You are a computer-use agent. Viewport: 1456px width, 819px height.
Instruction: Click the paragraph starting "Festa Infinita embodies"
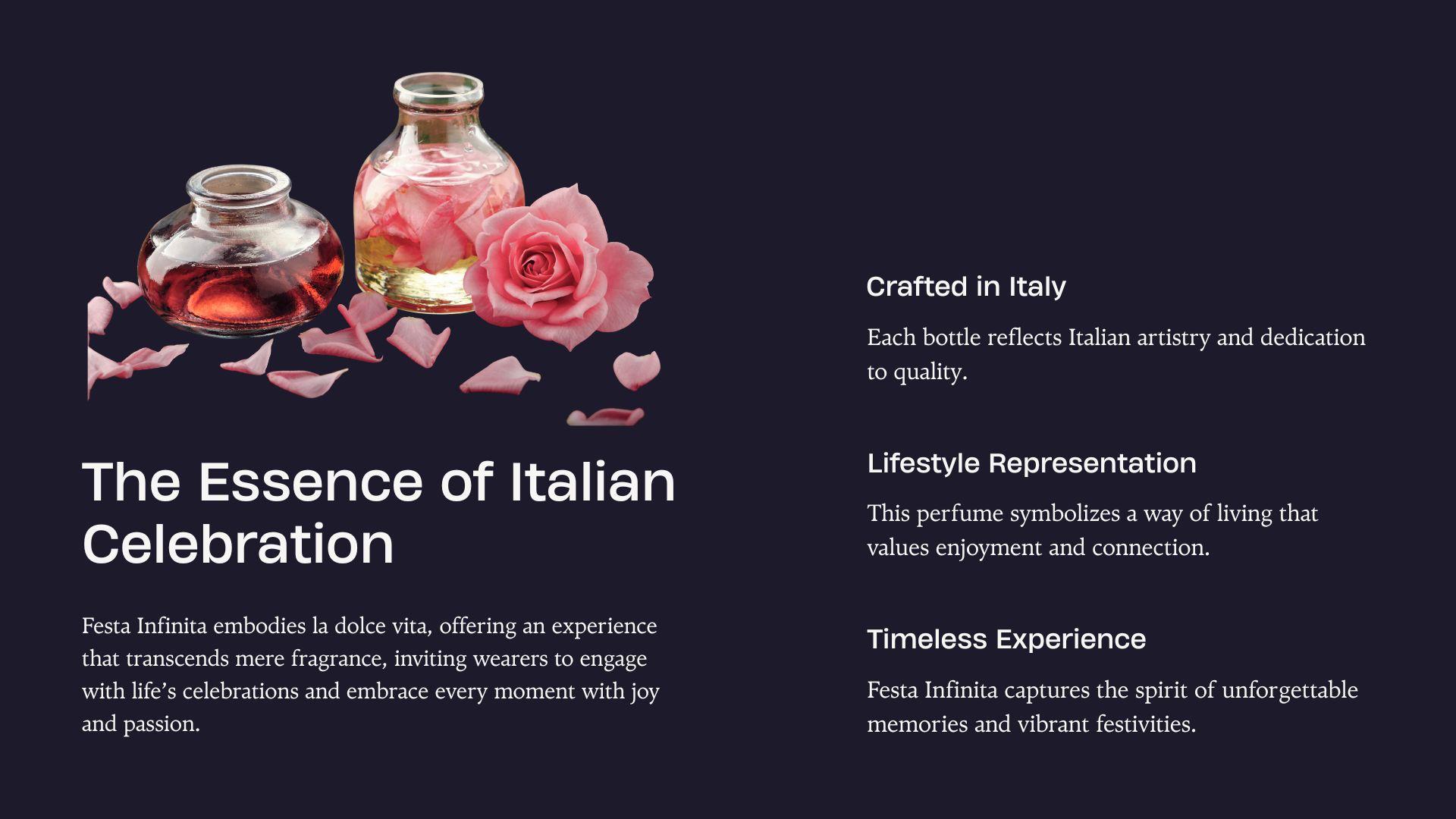370,658
